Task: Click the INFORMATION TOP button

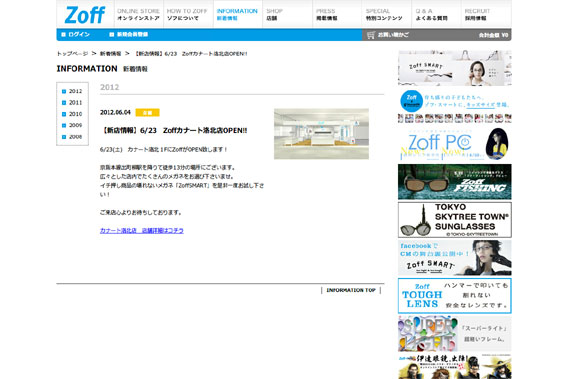Action: [x=351, y=290]
